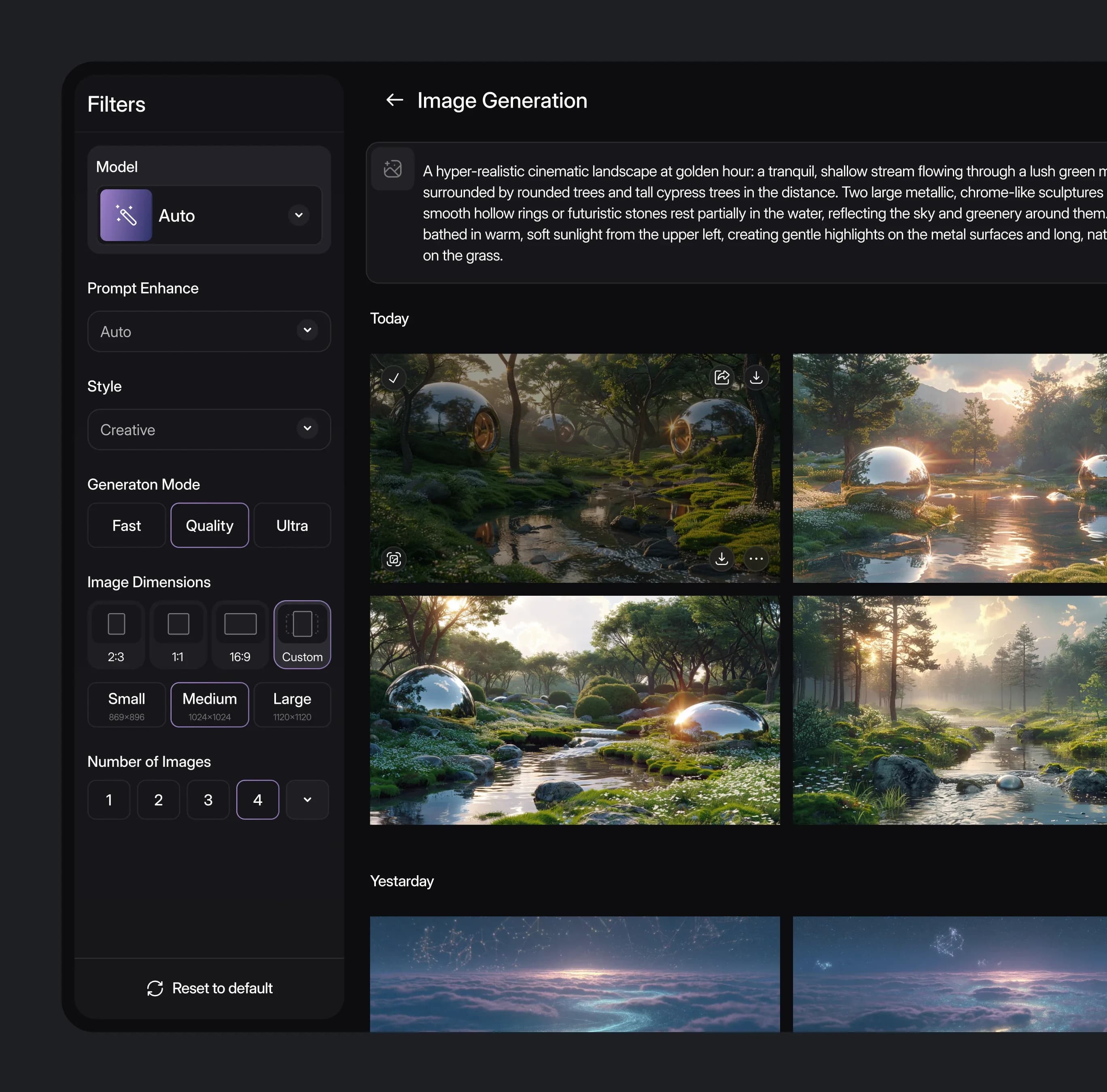Select the 1:1 aspect ratio
The width and height of the screenshot is (1107, 1092).
(x=178, y=635)
